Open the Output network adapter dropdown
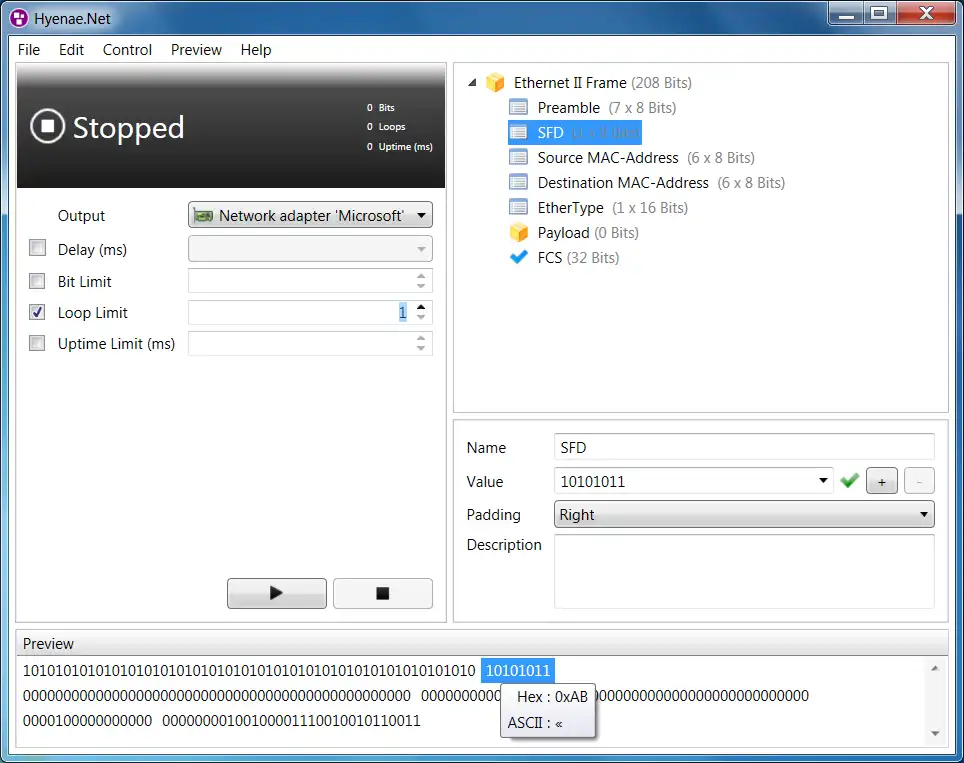Viewport: 964px width, 763px height. [310, 215]
